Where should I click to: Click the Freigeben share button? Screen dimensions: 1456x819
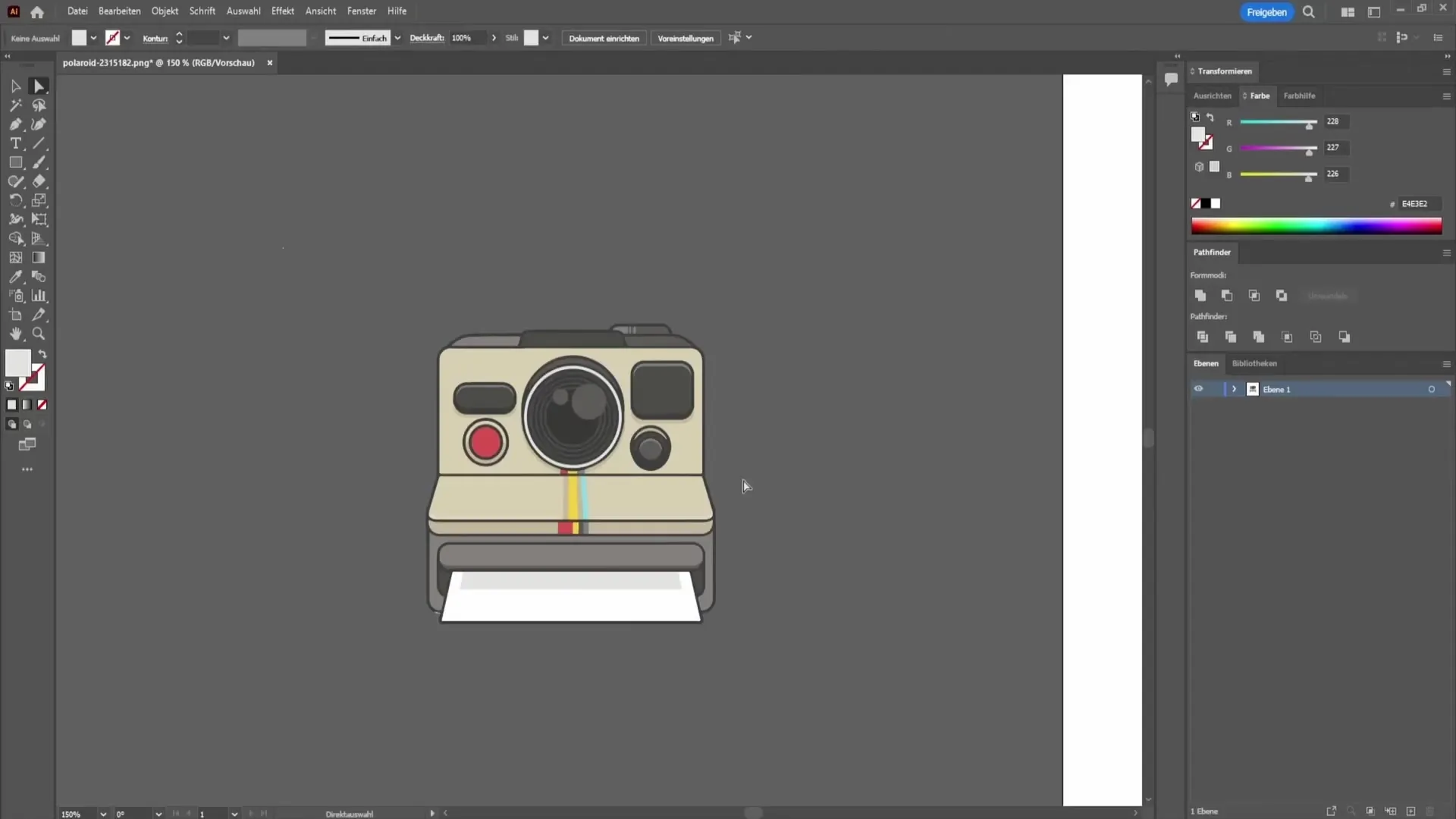pyautogui.click(x=1266, y=12)
